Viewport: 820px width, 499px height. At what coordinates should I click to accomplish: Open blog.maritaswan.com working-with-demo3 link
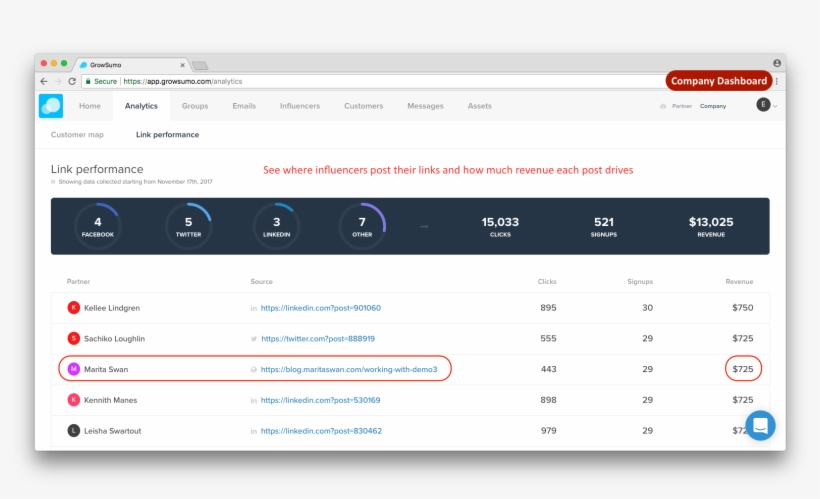pos(349,369)
